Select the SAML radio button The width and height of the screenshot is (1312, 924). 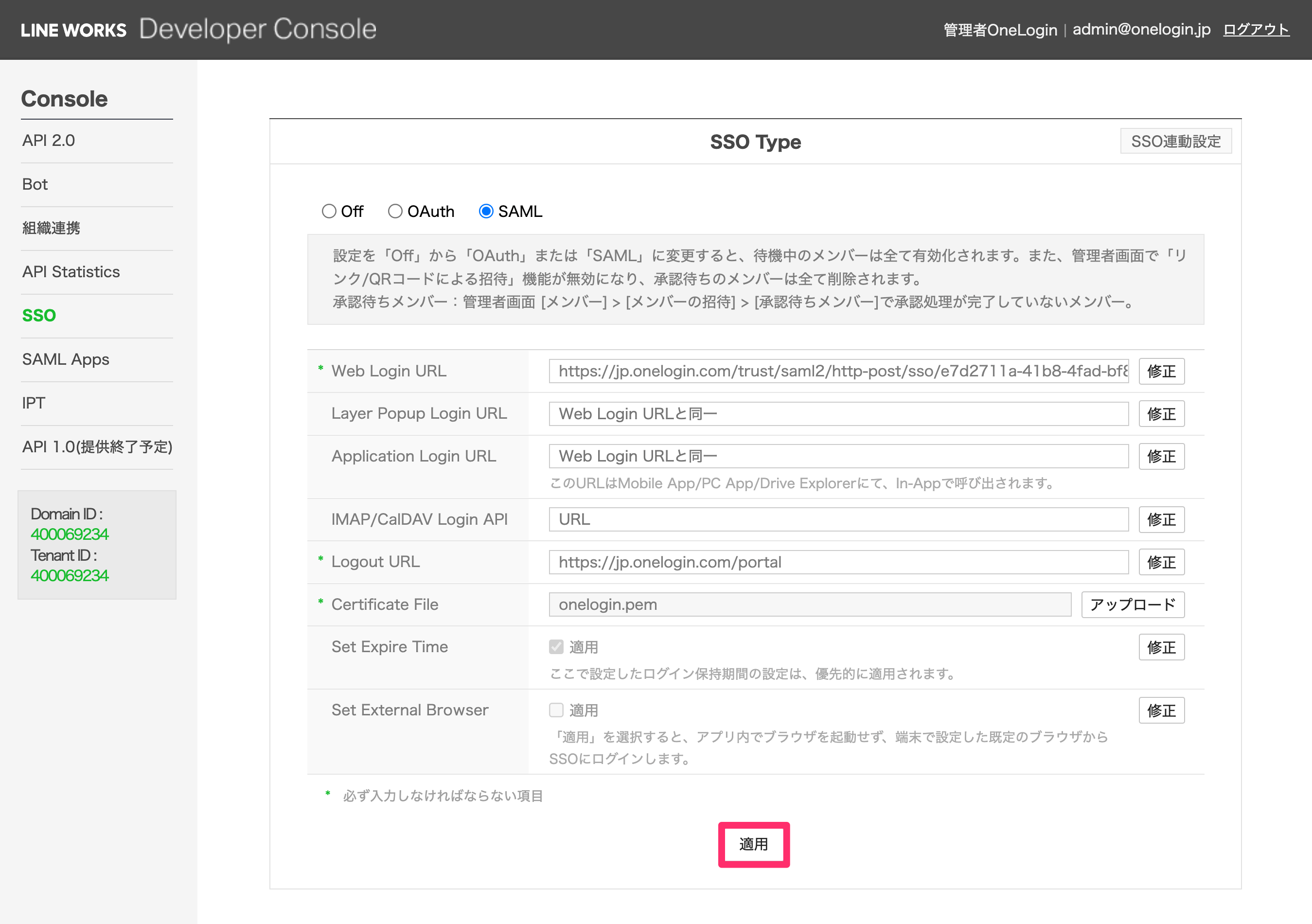coord(486,212)
